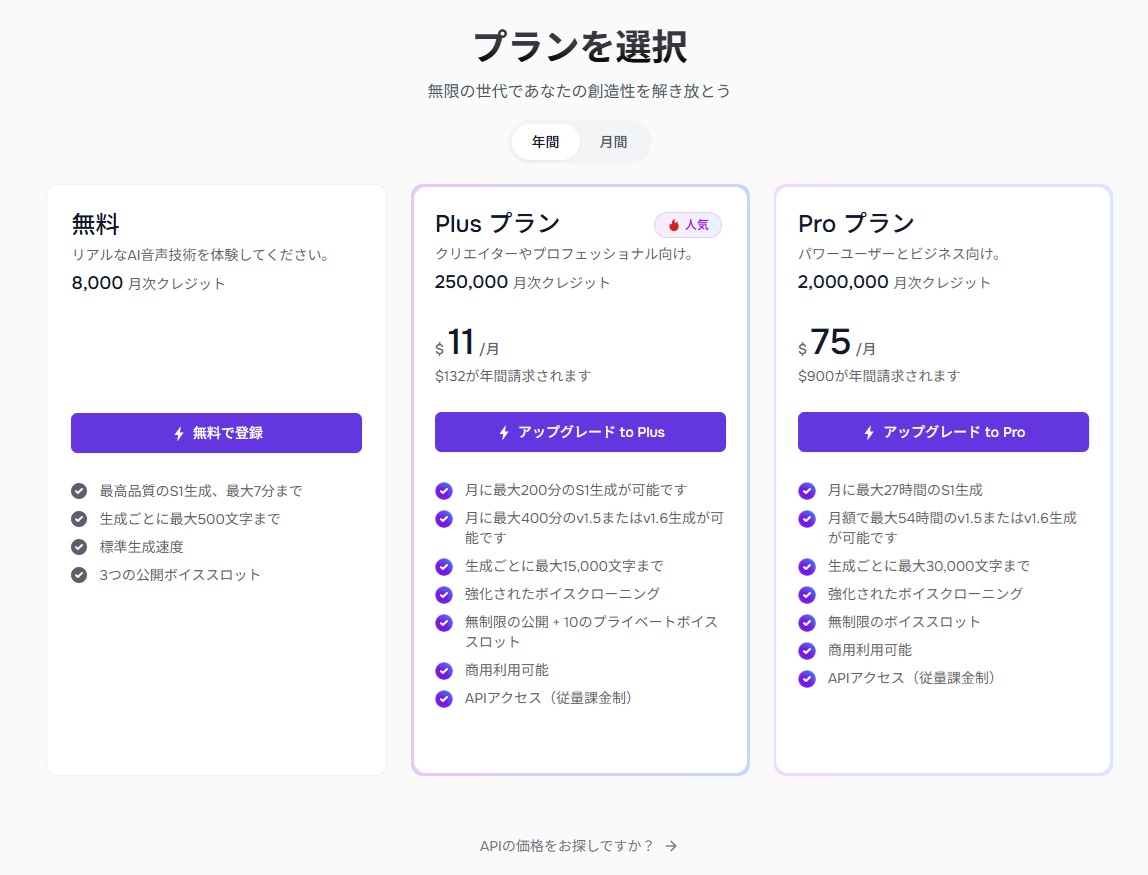Click the flame icon in 人気 badge

click(674, 225)
